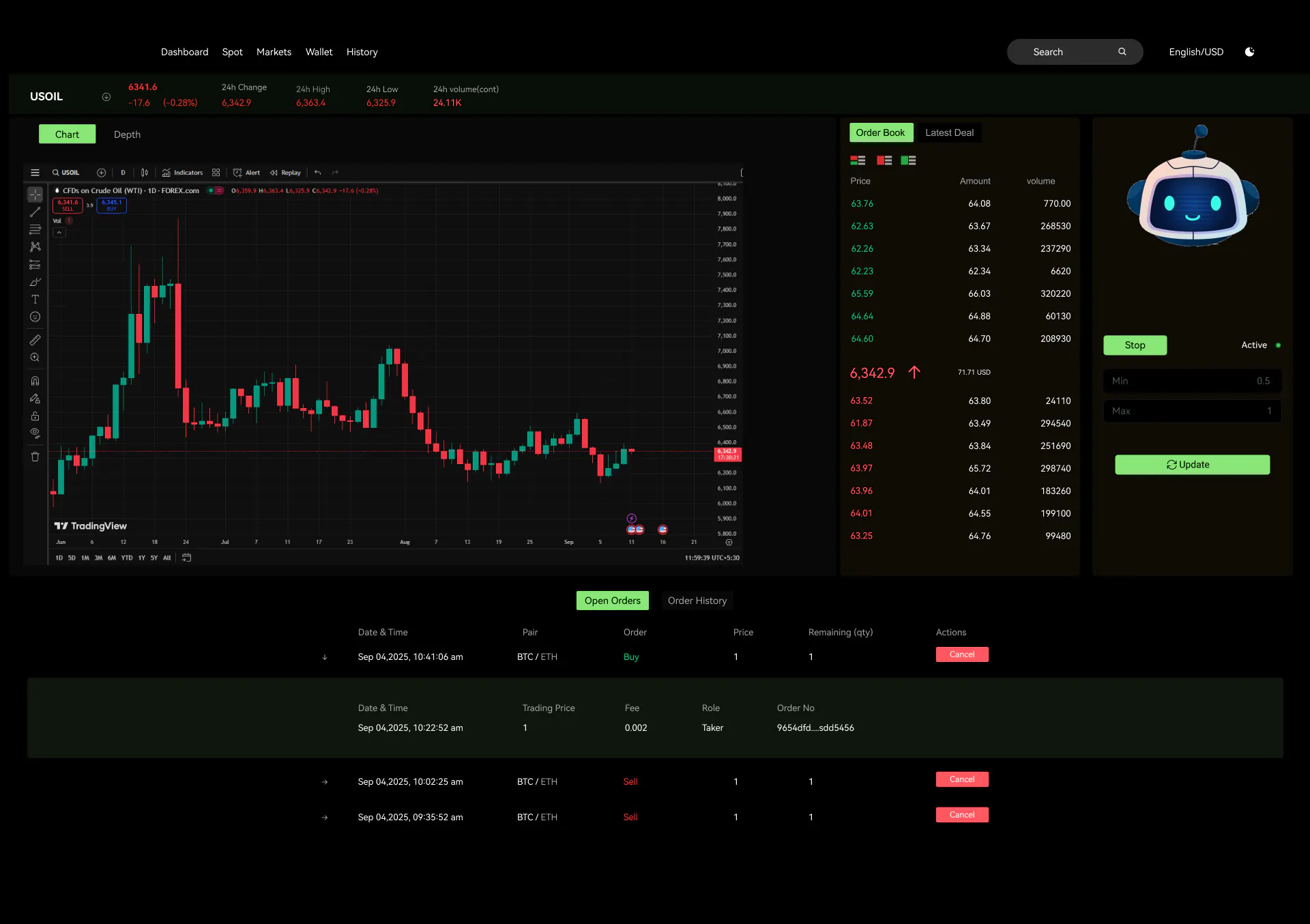1310x924 pixels.
Task: Open chart interval D dropdown
Action: coord(123,173)
